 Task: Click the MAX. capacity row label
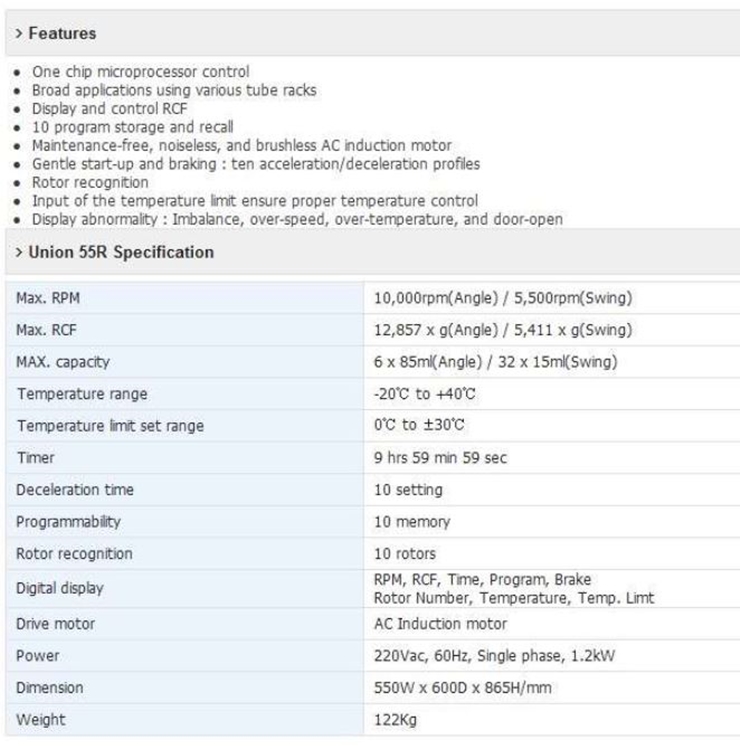coord(63,362)
